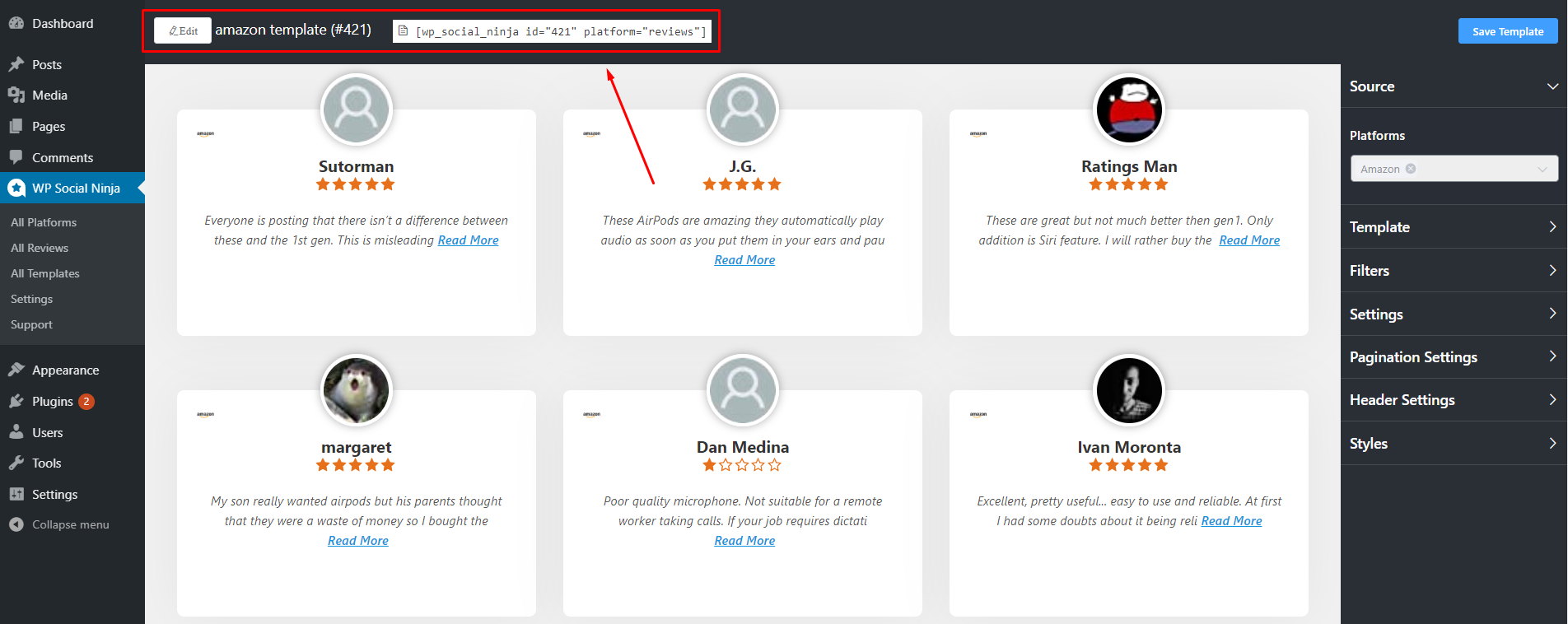Screen dimensions: 1568x624
Task: Click Read More on margaret's review
Action: 358,541
